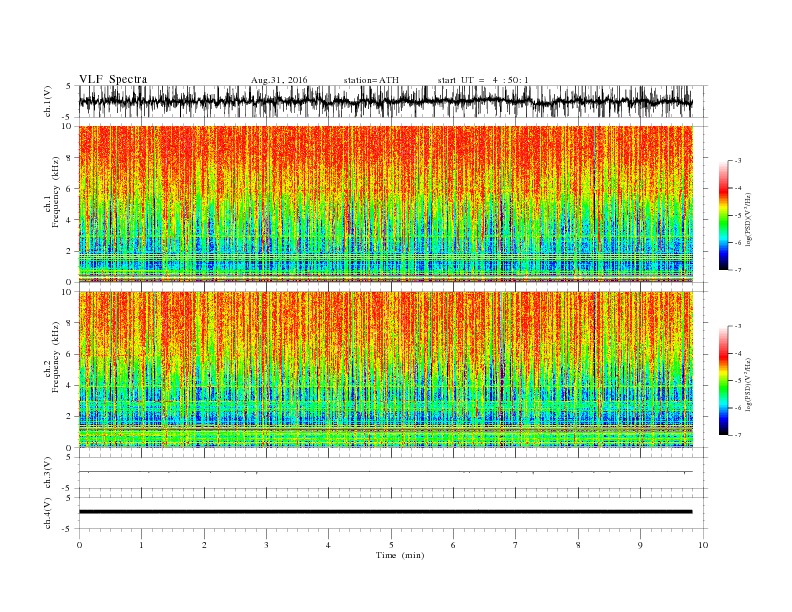Image resolution: width=792 pixels, height=612 pixels.
Task: Click the thin ch.3 flat trace line
Action: [385, 472]
